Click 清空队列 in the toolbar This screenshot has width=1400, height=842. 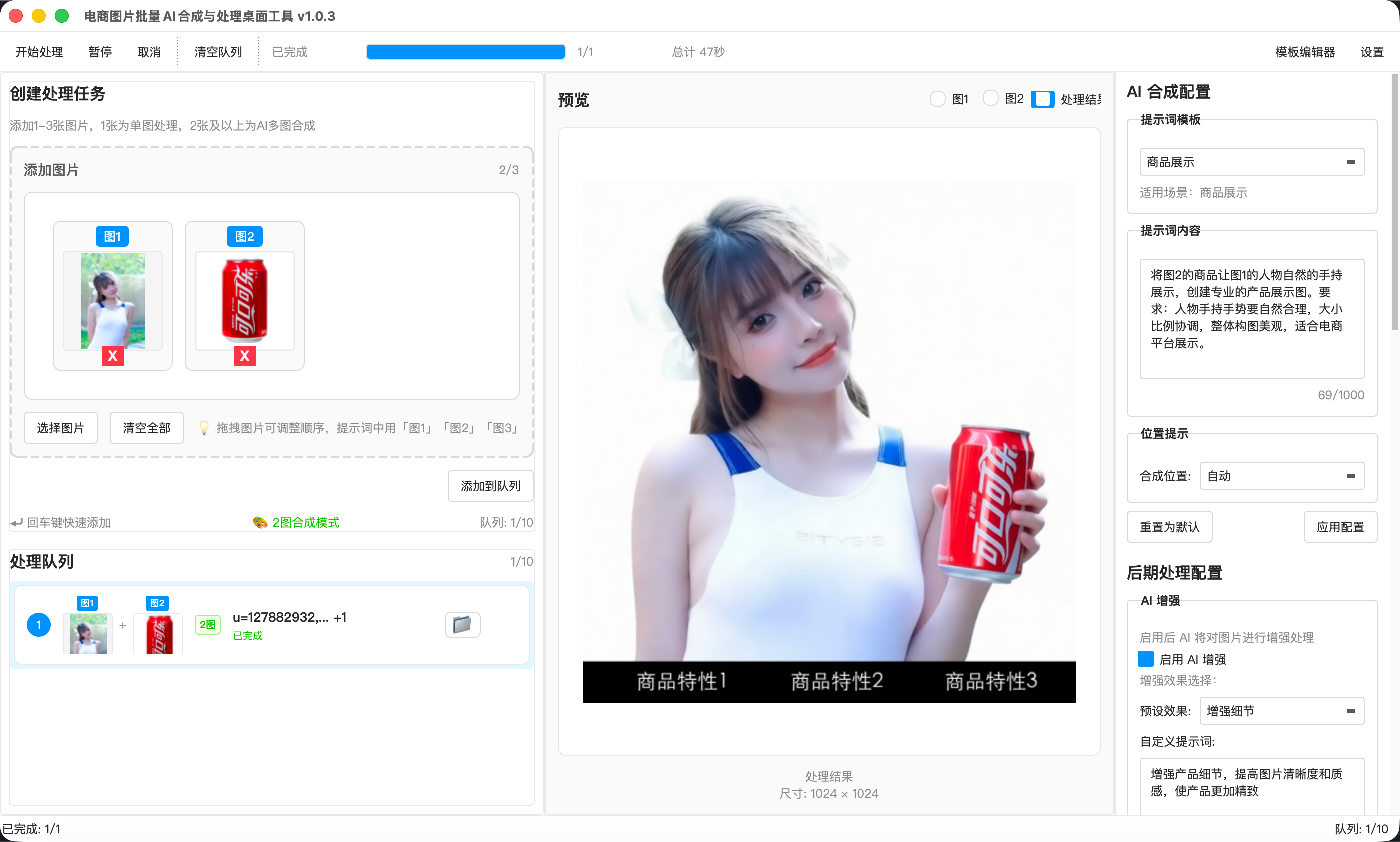[218, 52]
